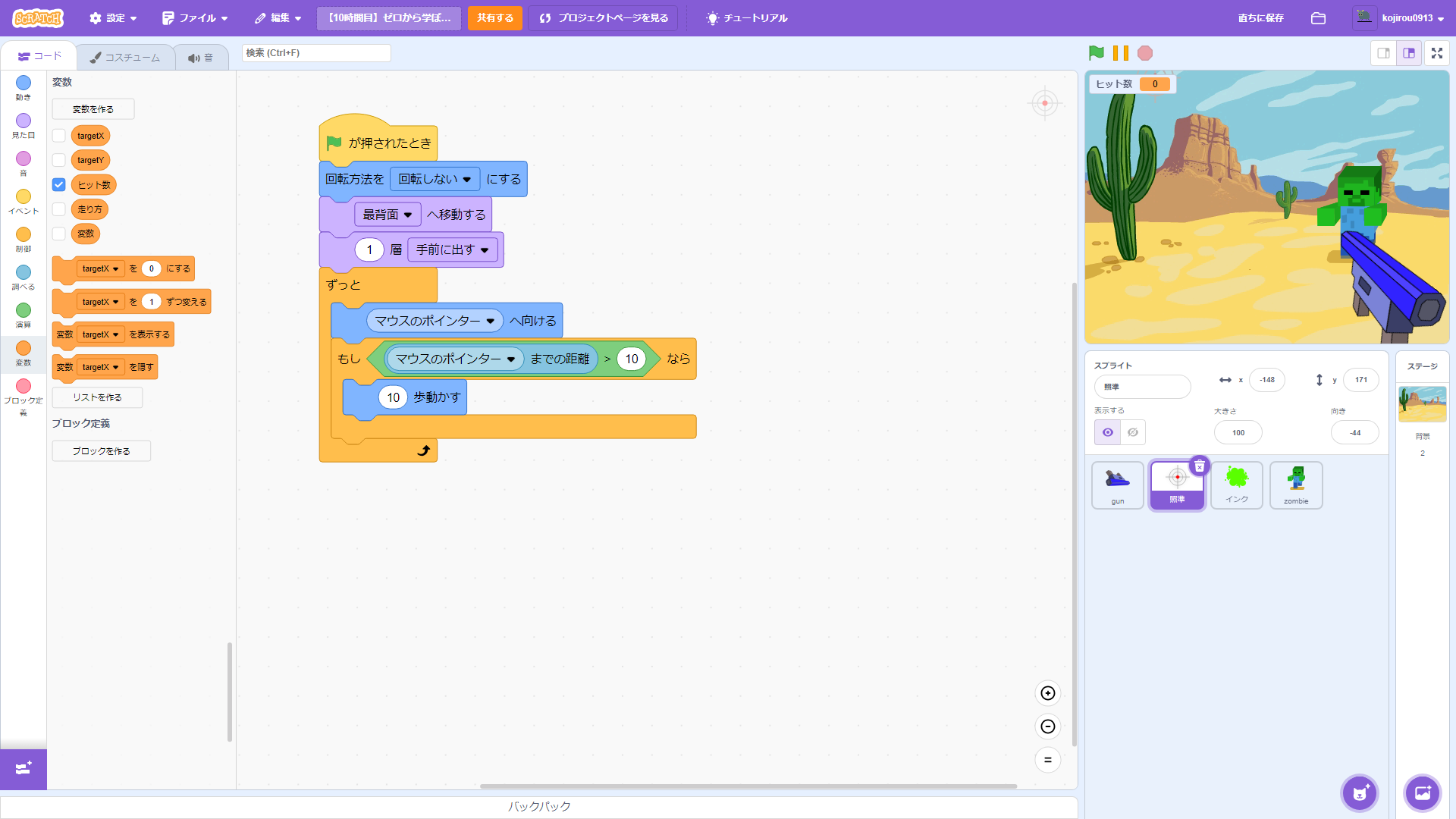Open the My Stuff folder icon
The height and width of the screenshot is (819, 1456).
(x=1318, y=18)
